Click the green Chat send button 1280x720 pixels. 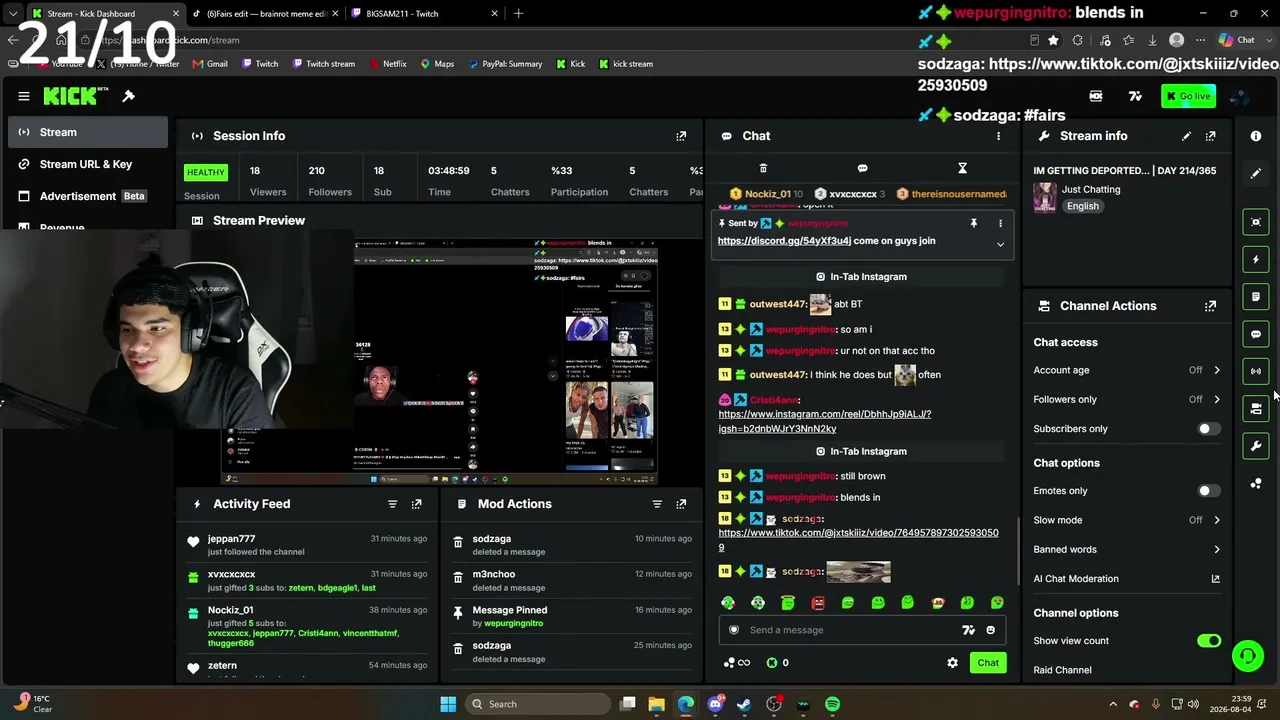pyautogui.click(x=988, y=663)
